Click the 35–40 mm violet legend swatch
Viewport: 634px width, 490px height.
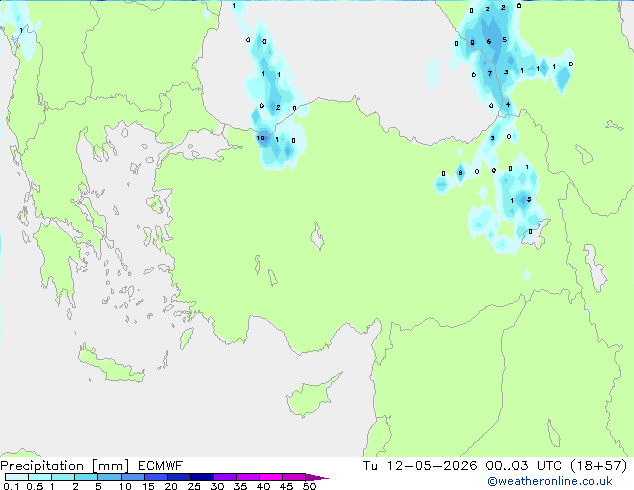(x=247, y=477)
